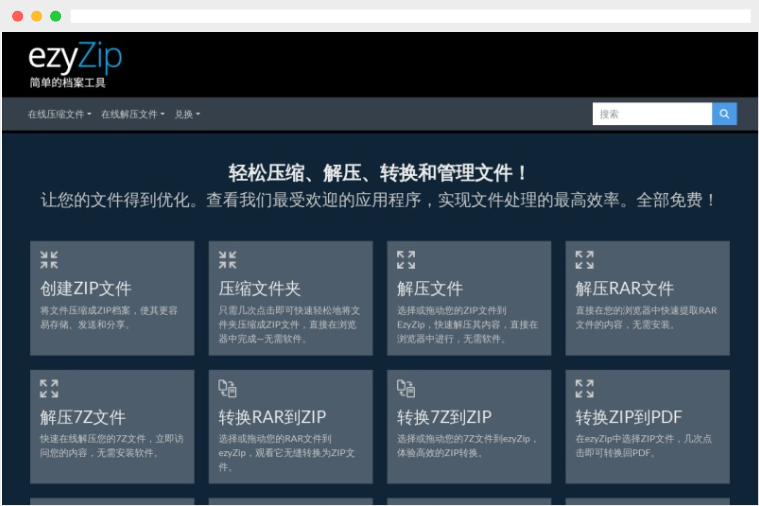Click the expand icon above 解压7Z文件

click(49, 388)
